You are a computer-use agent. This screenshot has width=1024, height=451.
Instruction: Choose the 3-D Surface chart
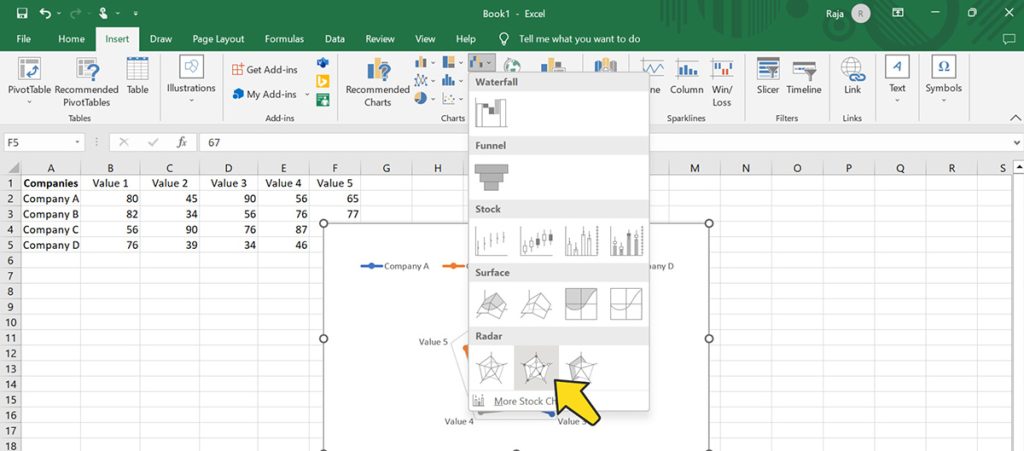coord(491,304)
